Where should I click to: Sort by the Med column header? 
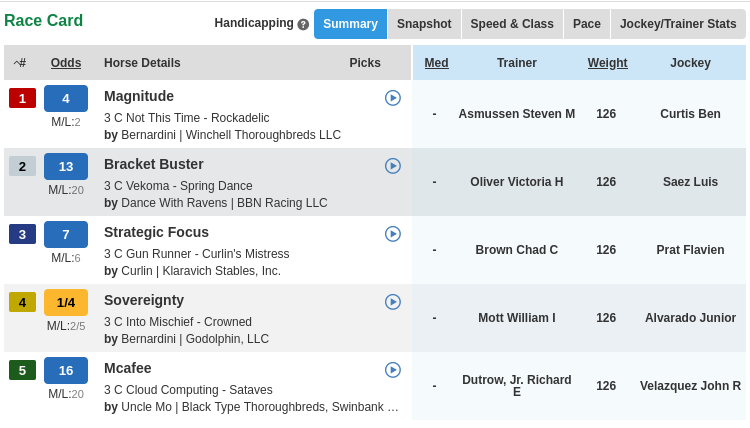[436, 63]
